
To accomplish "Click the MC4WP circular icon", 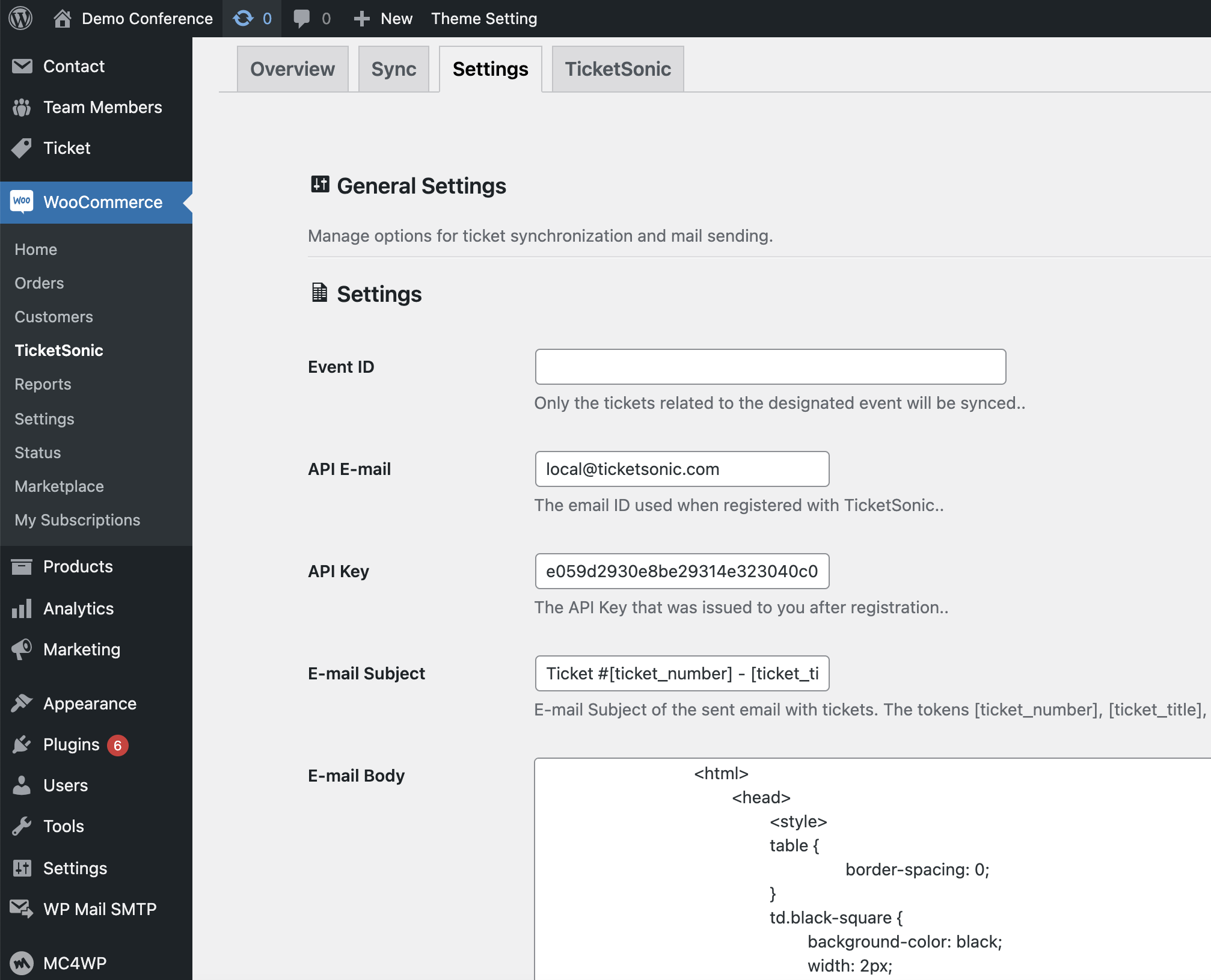I will [22, 963].
